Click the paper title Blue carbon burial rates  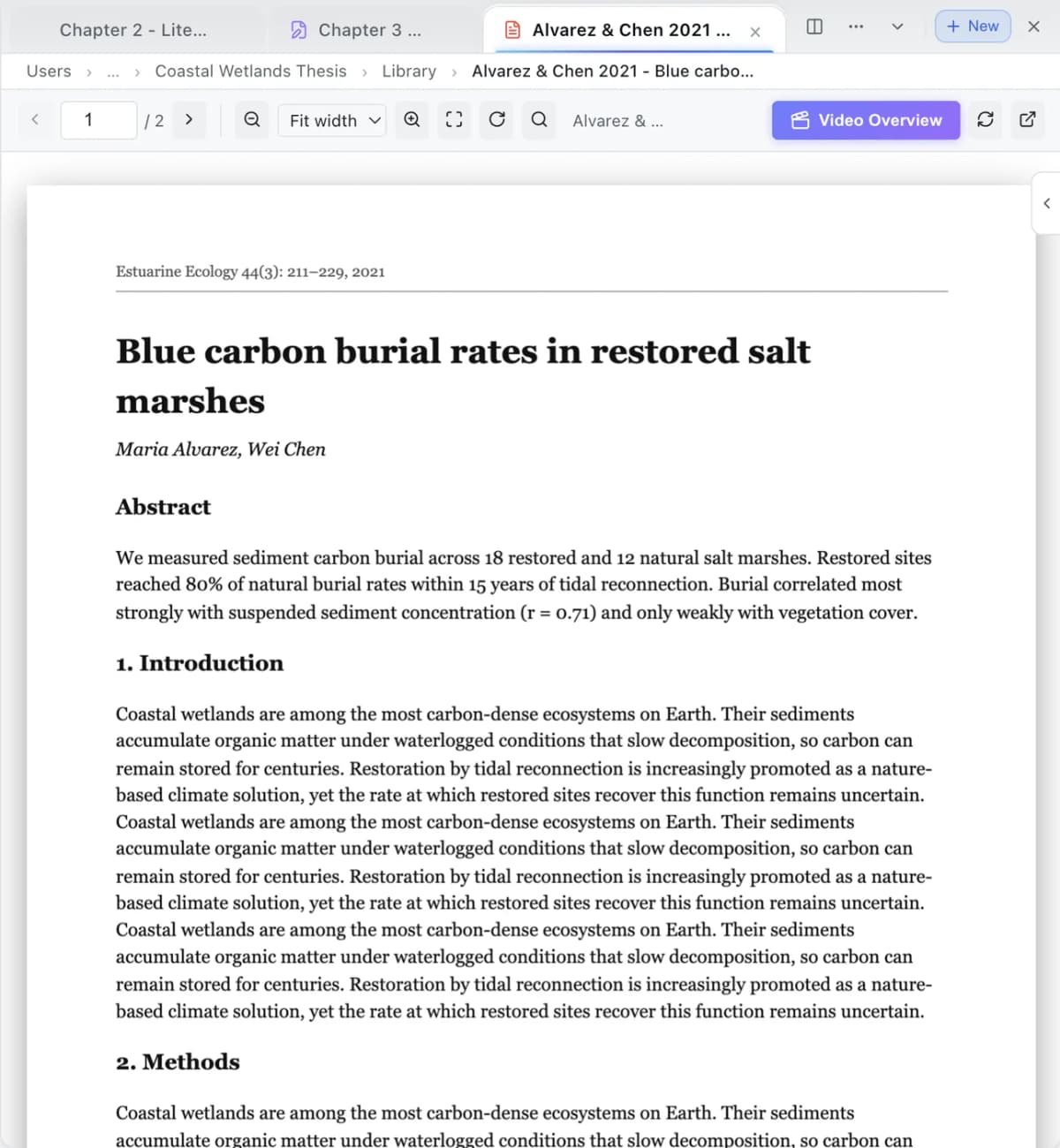463,376
